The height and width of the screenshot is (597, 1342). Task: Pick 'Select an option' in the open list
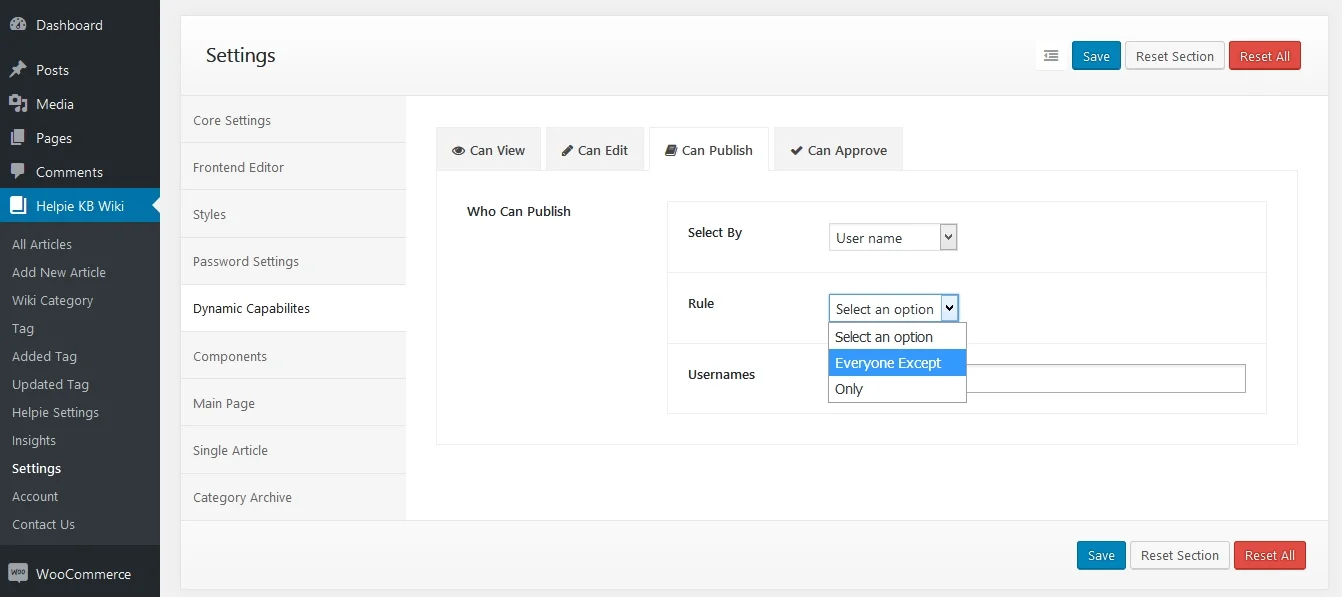coord(897,337)
